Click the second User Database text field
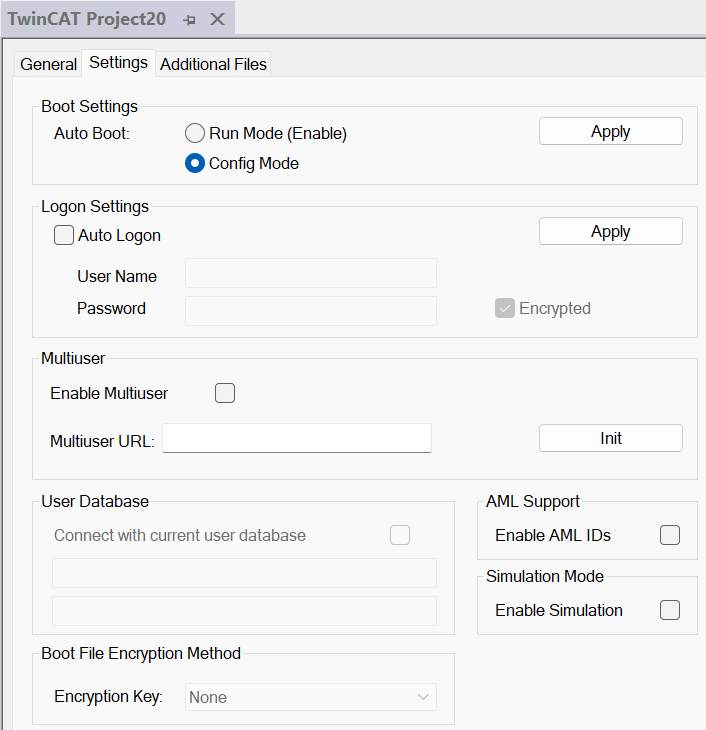 pos(244,611)
